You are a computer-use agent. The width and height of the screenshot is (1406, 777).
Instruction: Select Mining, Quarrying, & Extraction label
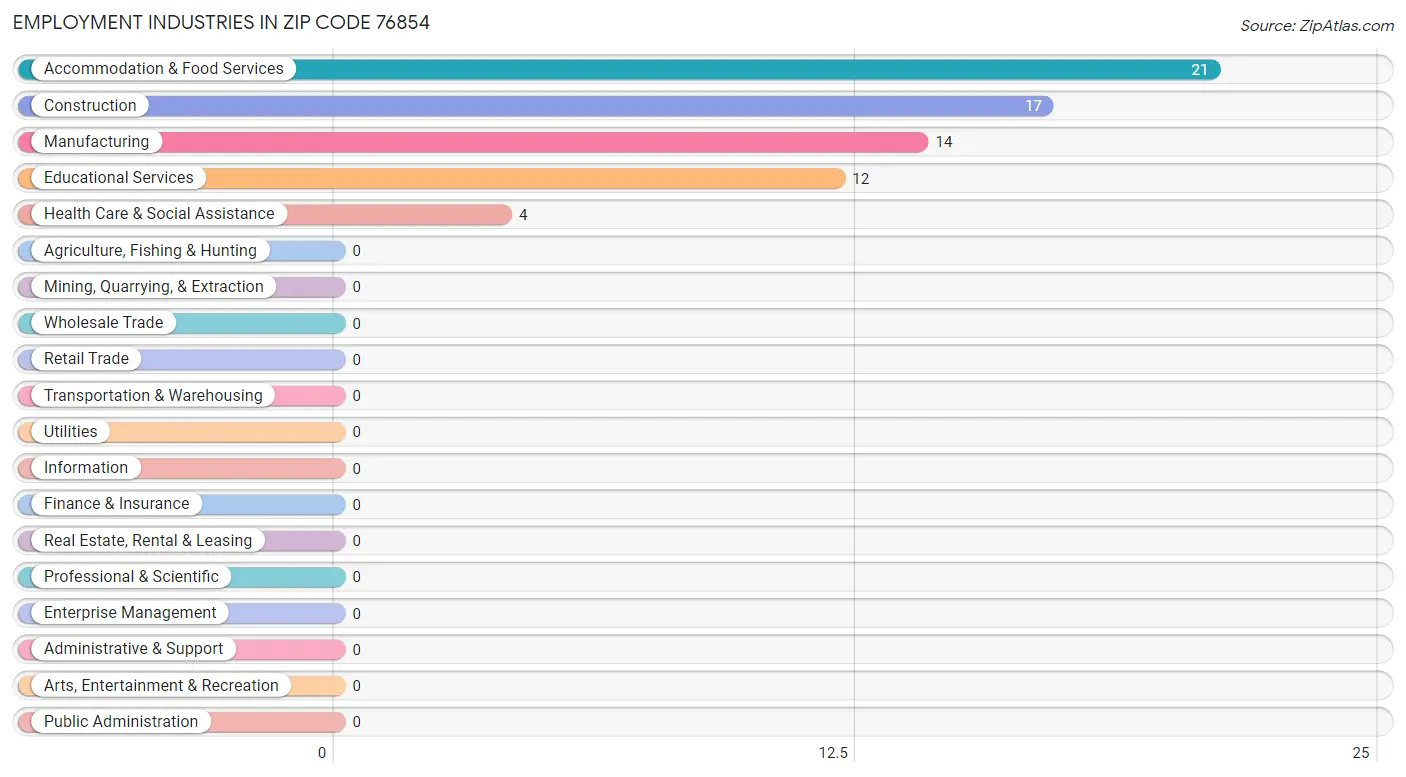coord(154,287)
